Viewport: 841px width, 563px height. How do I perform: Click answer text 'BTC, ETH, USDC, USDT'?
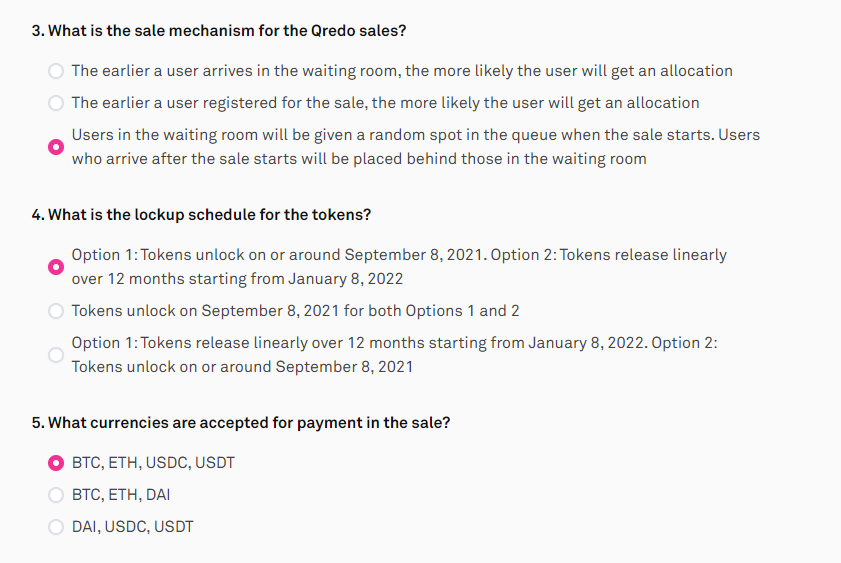click(153, 463)
